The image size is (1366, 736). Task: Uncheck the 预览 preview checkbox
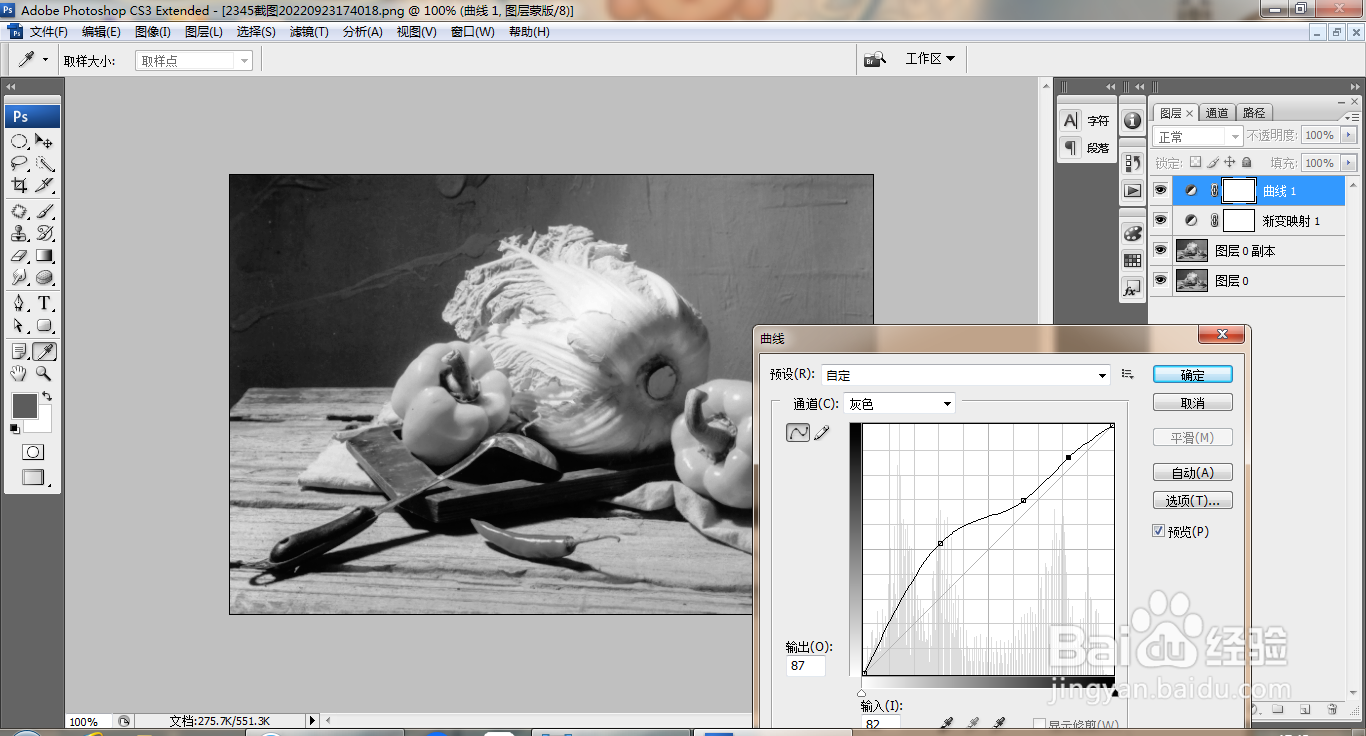tap(1159, 531)
